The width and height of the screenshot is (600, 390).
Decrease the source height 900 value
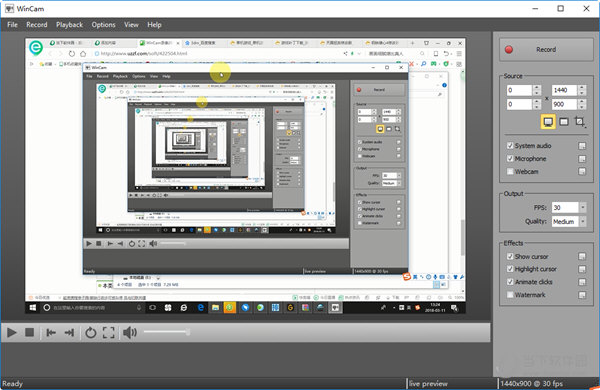click(x=582, y=107)
